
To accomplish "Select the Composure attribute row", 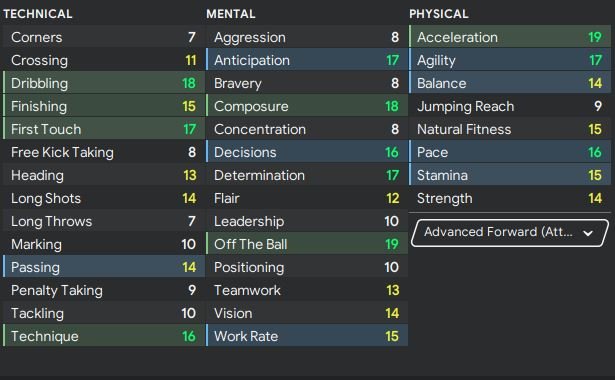I will 307,106.
